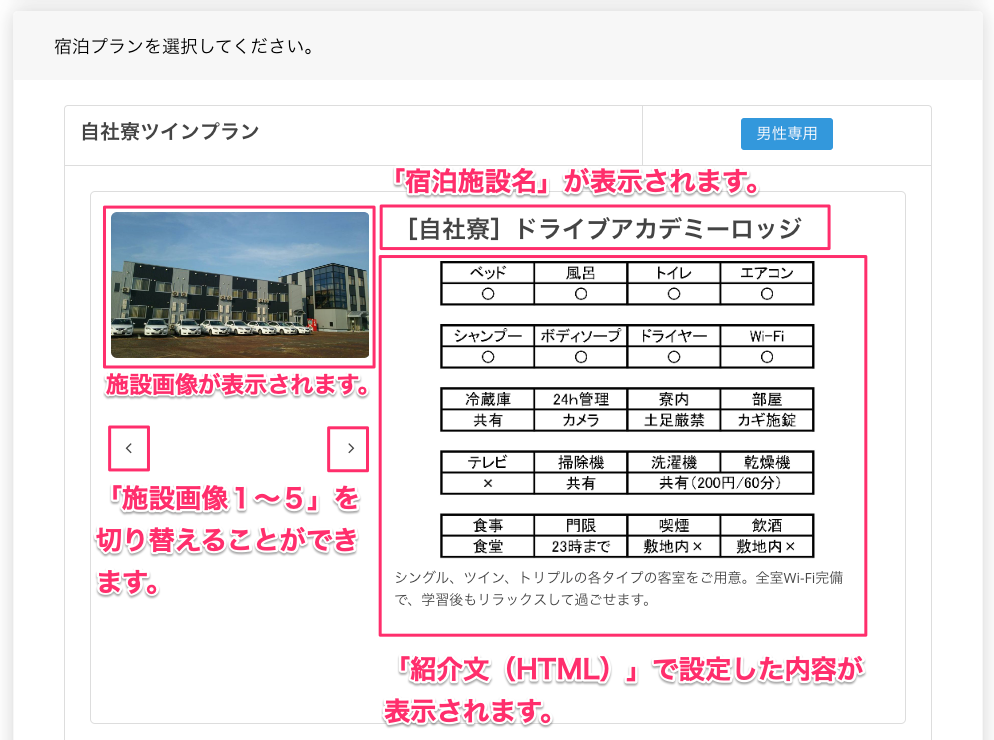Image resolution: width=994 pixels, height=740 pixels.
Task: Click the 男性専用 blue badge
Action: click(x=786, y=134)
